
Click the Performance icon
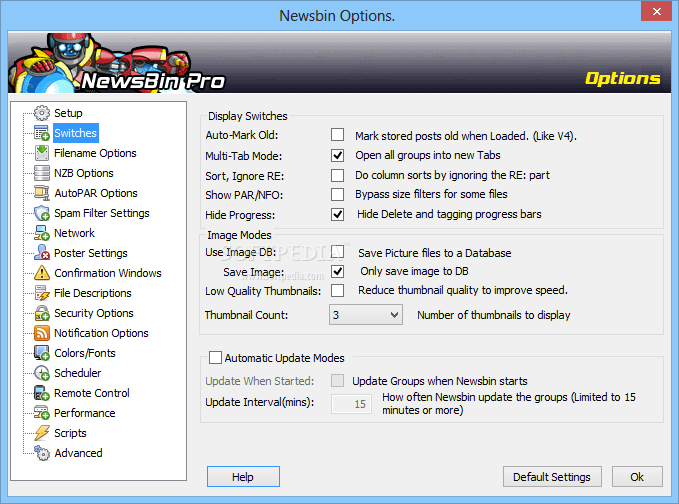tap(42, 413)
